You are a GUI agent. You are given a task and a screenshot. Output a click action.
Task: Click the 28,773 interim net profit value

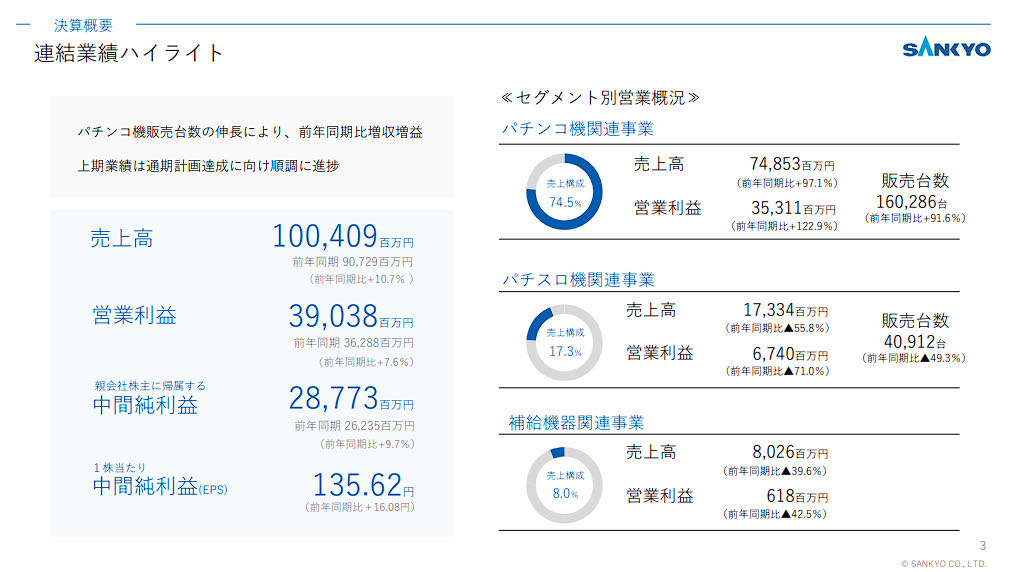333,398
